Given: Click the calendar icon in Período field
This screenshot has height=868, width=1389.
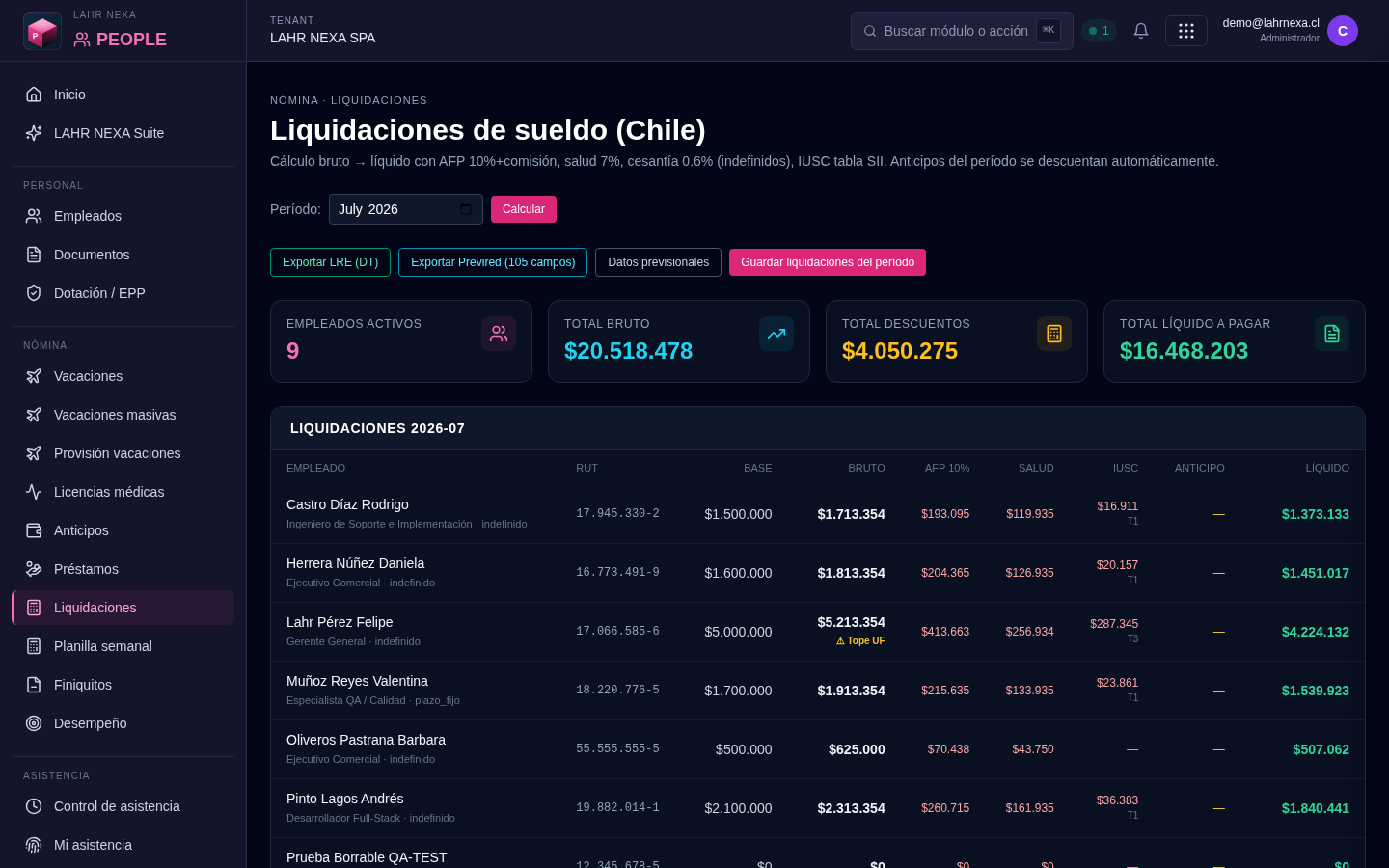Looking at the screenshot, I should click(x=466, y=209).
